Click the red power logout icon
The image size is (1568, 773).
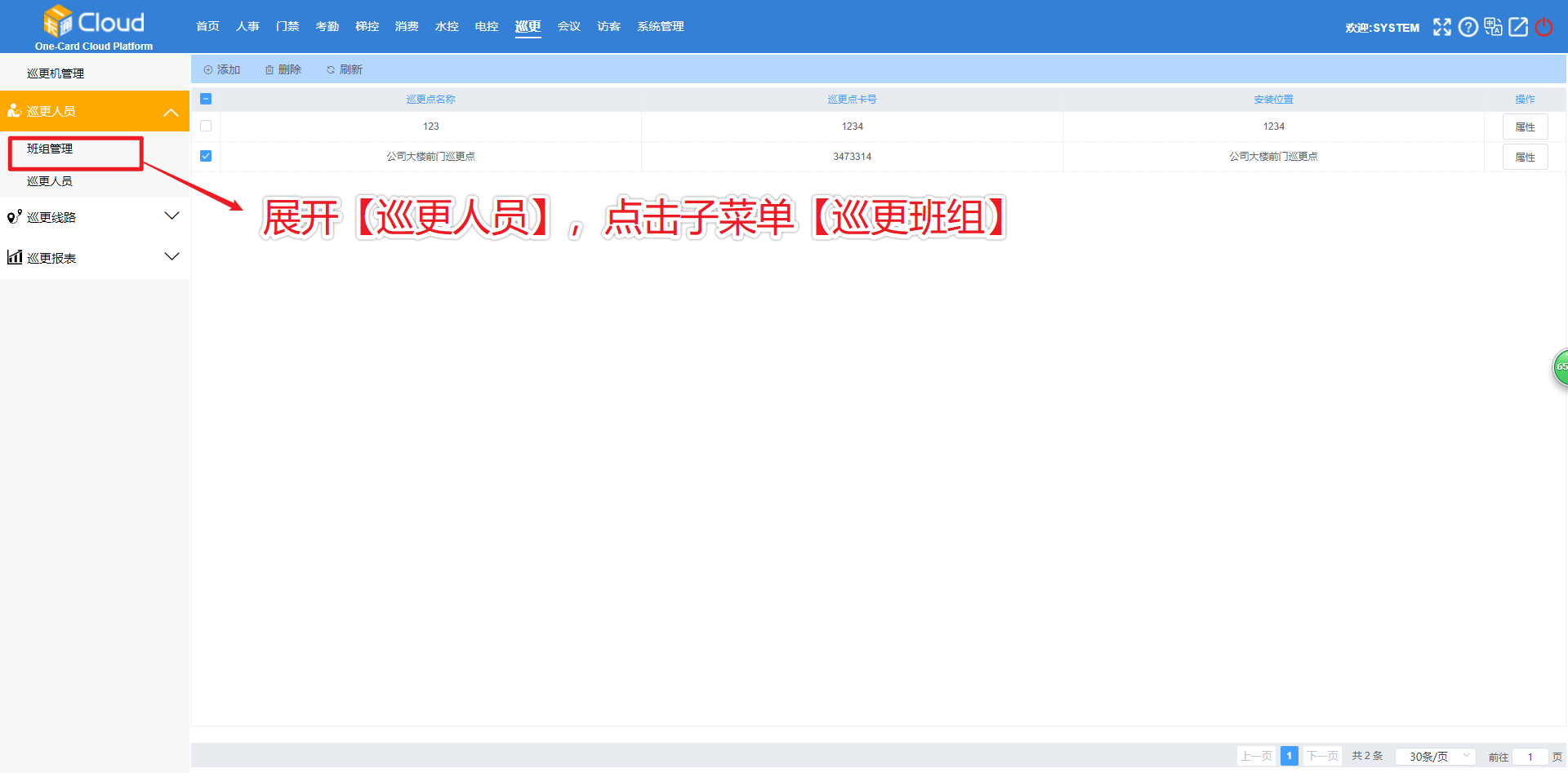pyautogui.click(x=1543, y=27)
